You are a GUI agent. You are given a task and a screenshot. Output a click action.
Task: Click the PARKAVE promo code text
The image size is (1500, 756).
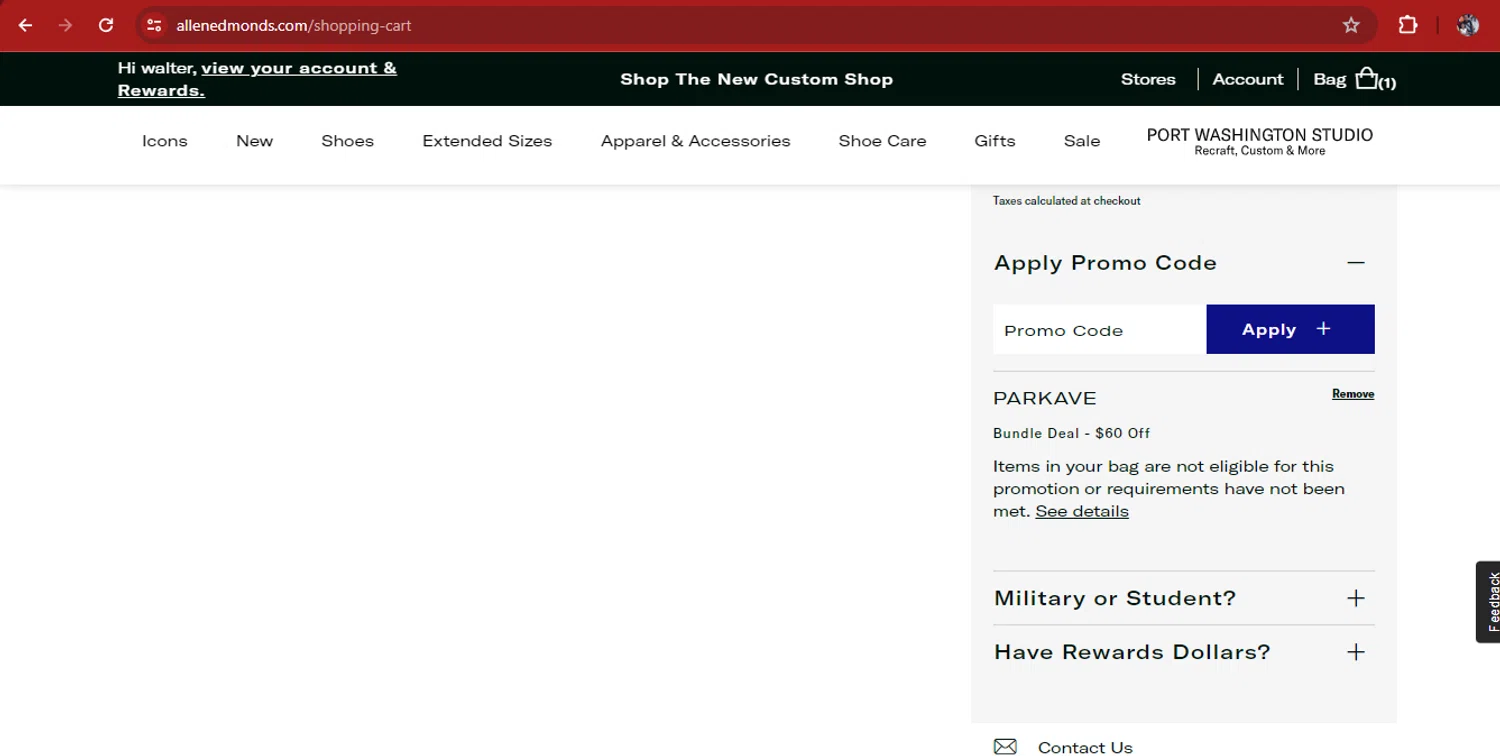click(x=1045, y=398)
